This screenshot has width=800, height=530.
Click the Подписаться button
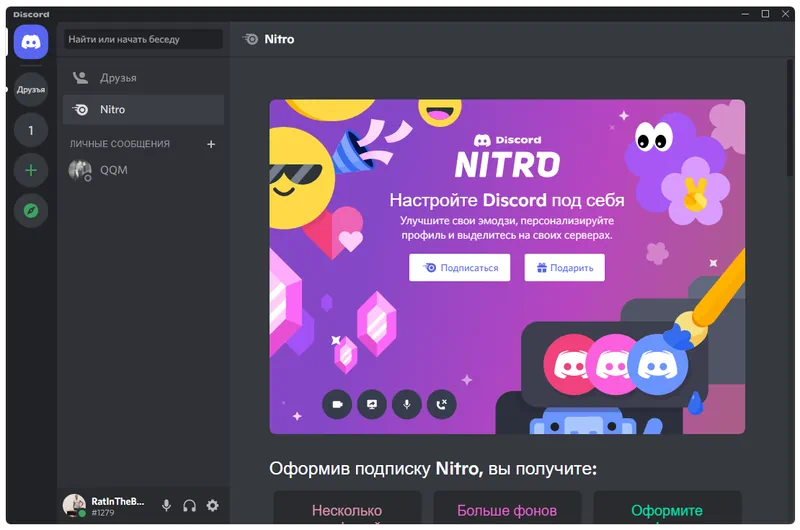pyautogui.click(x=460, y=268)
